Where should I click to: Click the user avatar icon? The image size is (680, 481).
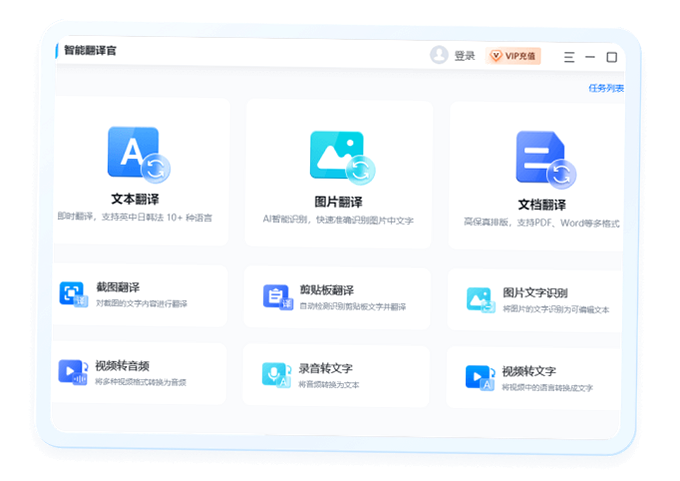pos(439,55)
